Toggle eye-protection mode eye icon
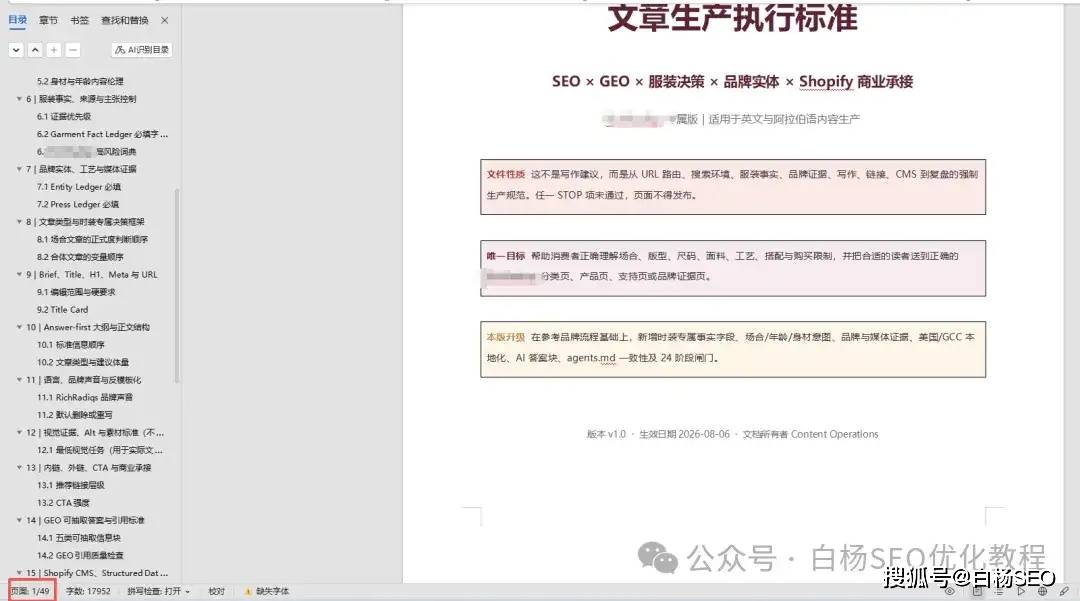Image resolution: width=1080 pixels, height=601 pixels. click(x=950, y=591)
